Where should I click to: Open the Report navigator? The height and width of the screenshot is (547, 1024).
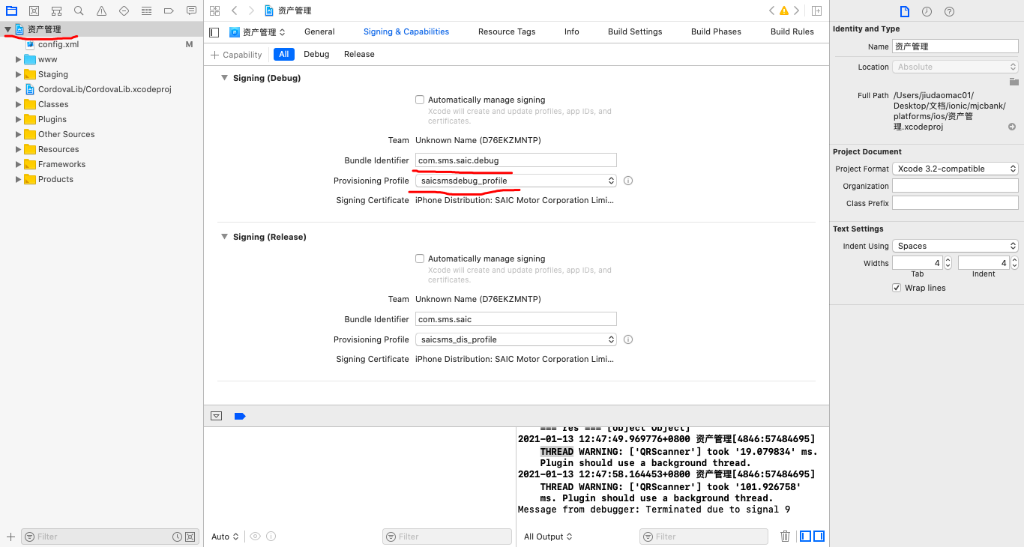click(191, 10)
